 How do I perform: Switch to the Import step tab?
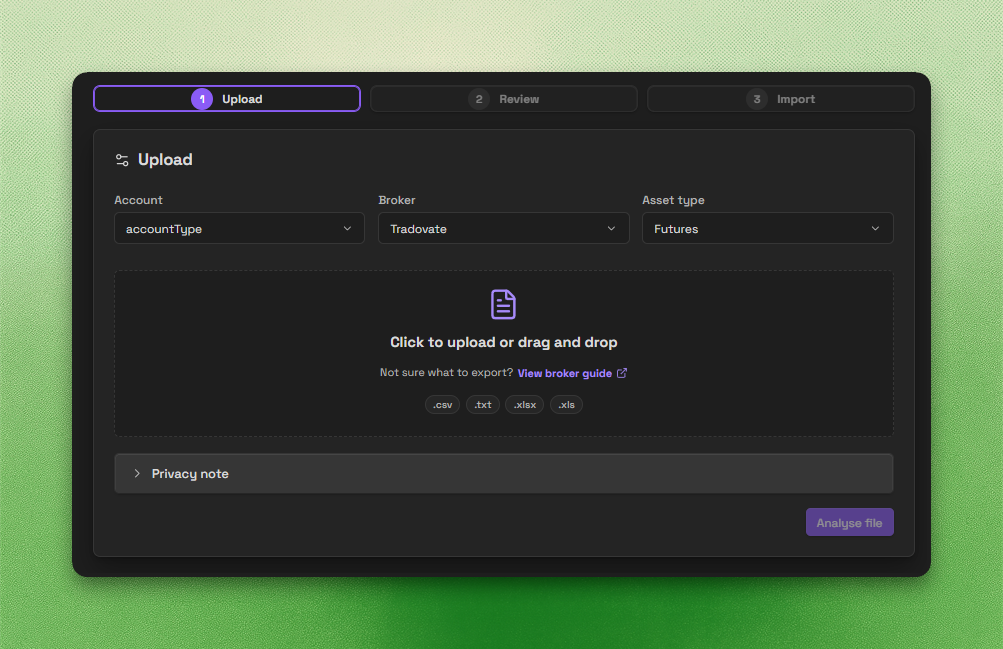(x=780, y=99)
